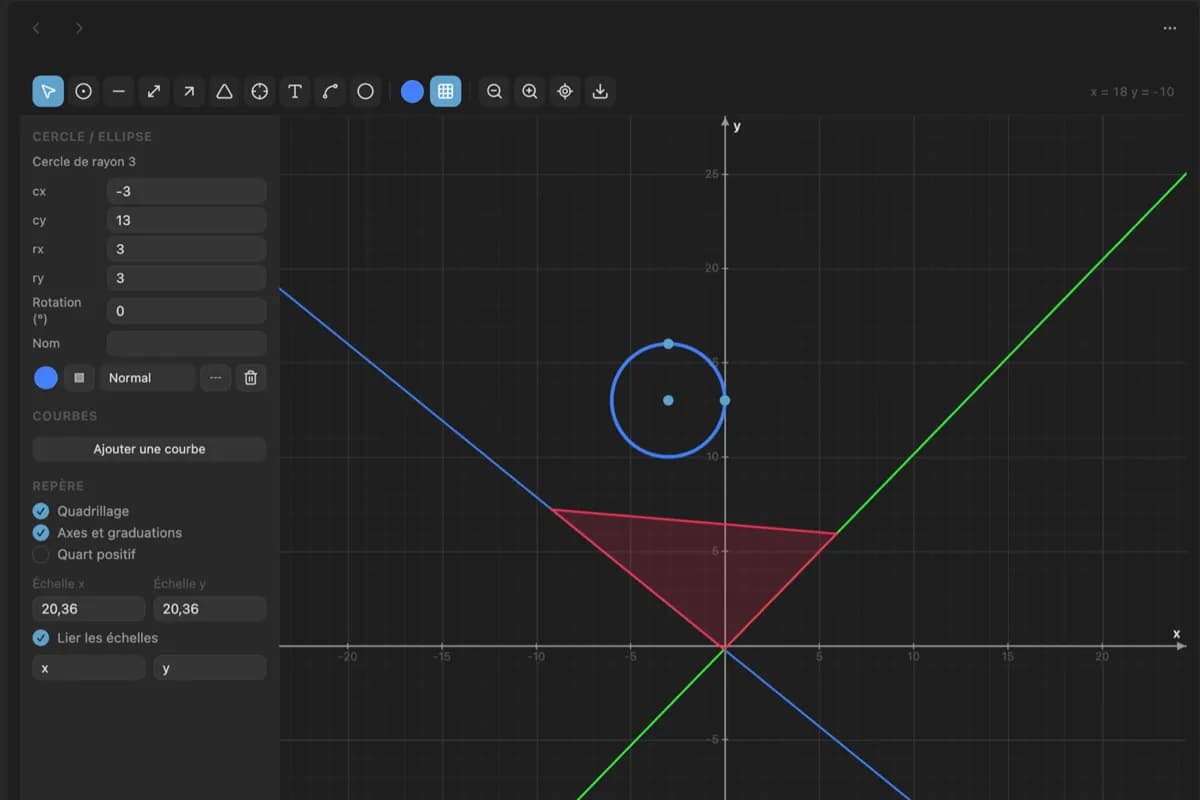This screenshot has width=1200, height=800.
Task: Edit the Échelle y value 20,36
Action: click(x=210, y=609)
